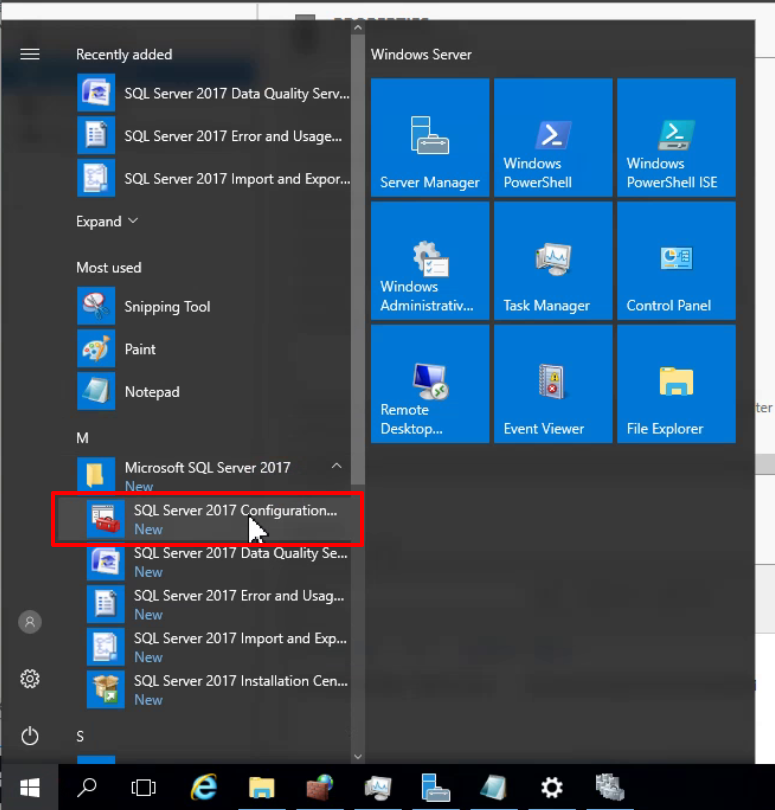Viewport: 775px width, 810px height.
Task: Switch to Server Manager on the taskbar
Action: pyautogui.click(x=436, y=787)
